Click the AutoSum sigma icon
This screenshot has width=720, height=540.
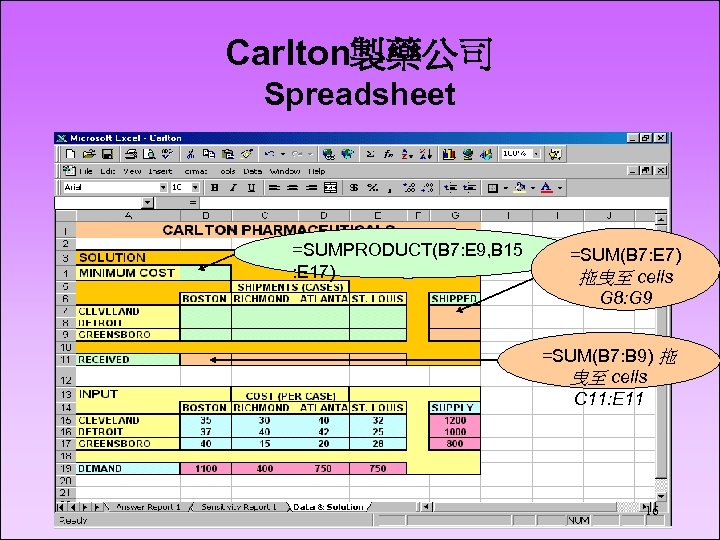(x=371, y=154)
